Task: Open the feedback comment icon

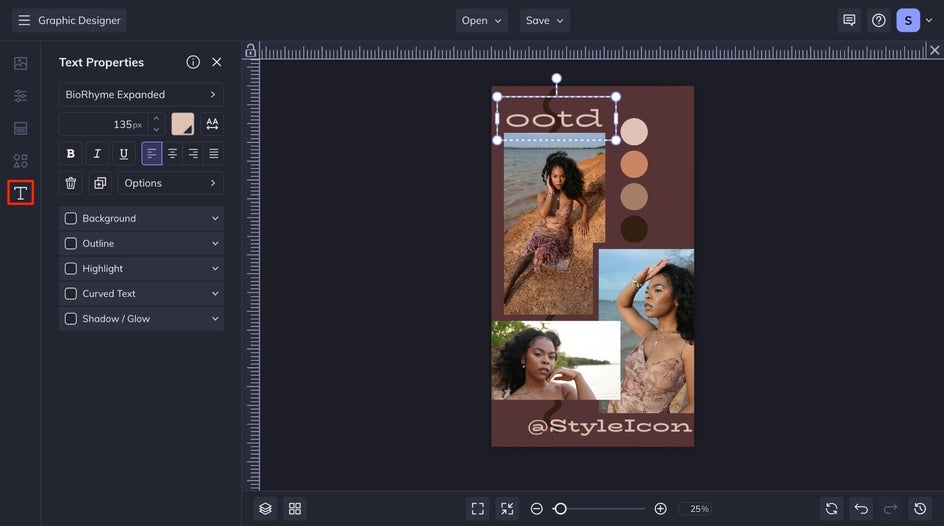Action: click(x=849, y=20)
